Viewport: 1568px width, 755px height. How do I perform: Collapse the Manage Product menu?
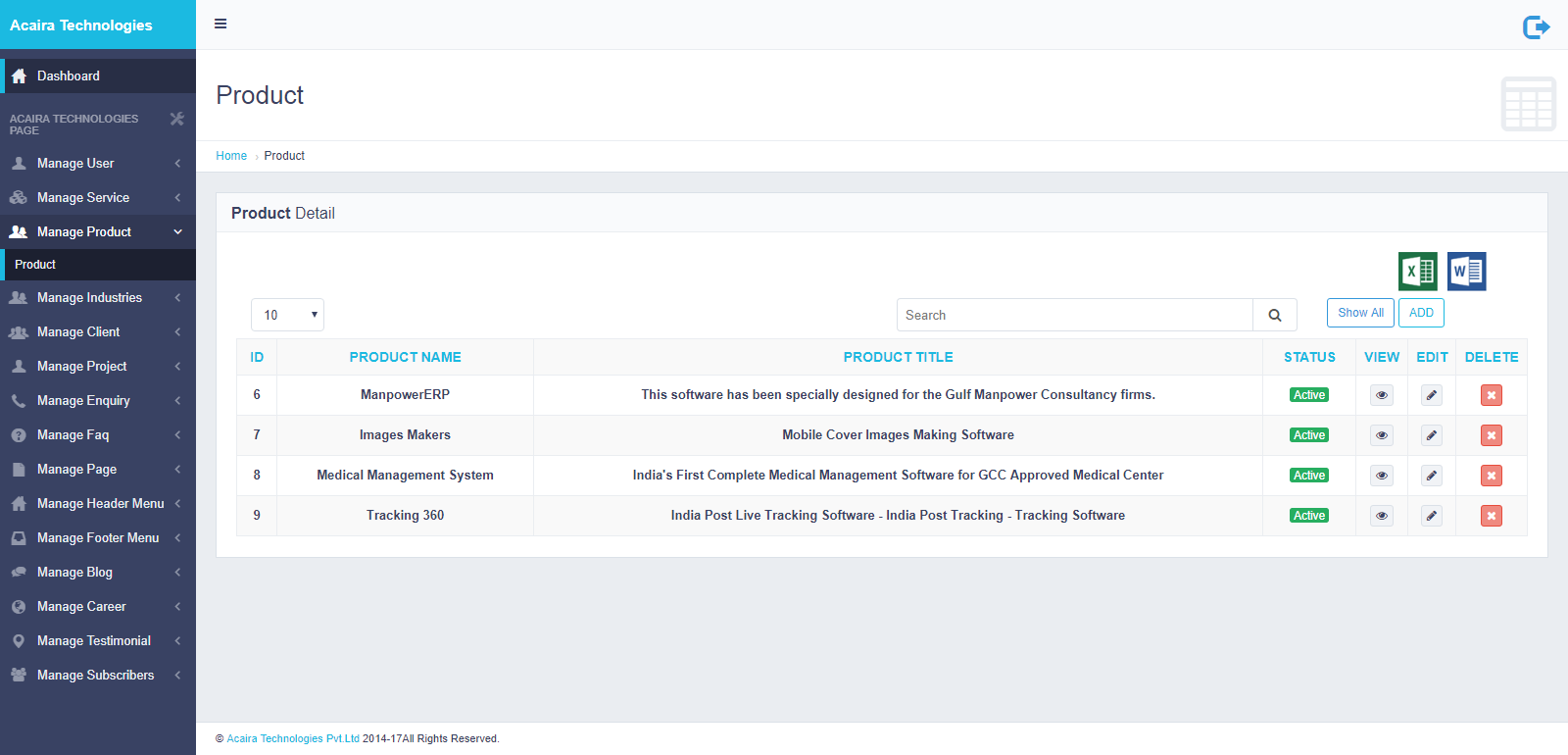pos(96,232)
